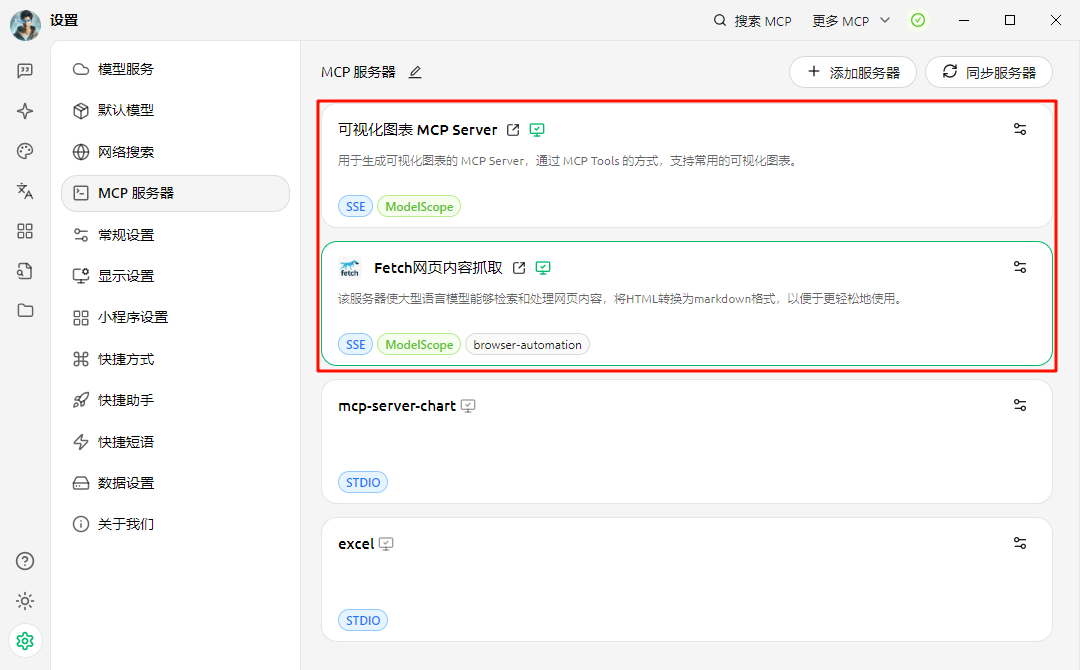
Task: Open the external link icon of 可视化图表 MCP Server
Action: coord(514,129)
